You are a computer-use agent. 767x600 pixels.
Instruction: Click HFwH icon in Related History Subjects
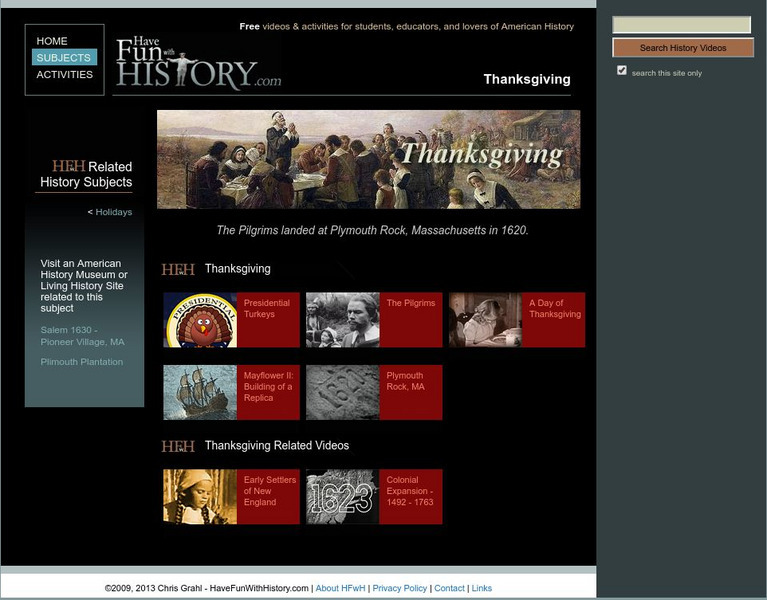tap(69, 166)
